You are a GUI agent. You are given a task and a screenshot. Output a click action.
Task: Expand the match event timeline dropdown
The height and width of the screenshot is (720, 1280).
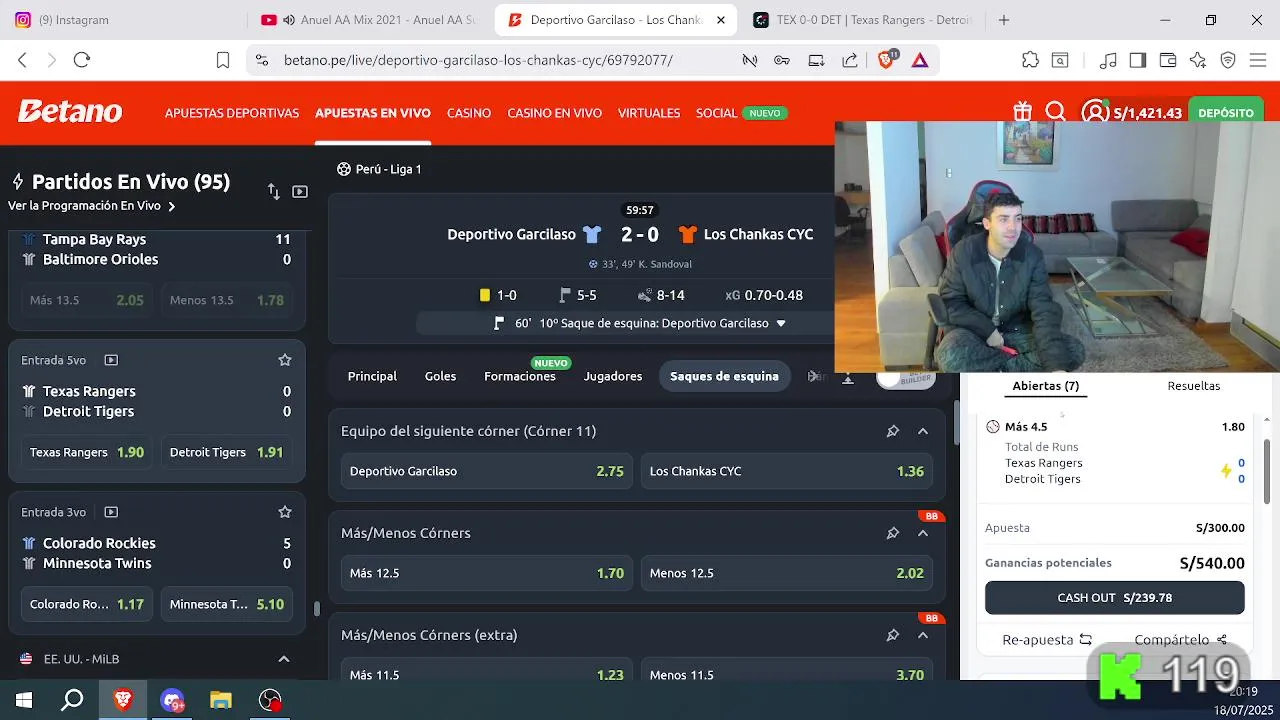tap(781, 323)
